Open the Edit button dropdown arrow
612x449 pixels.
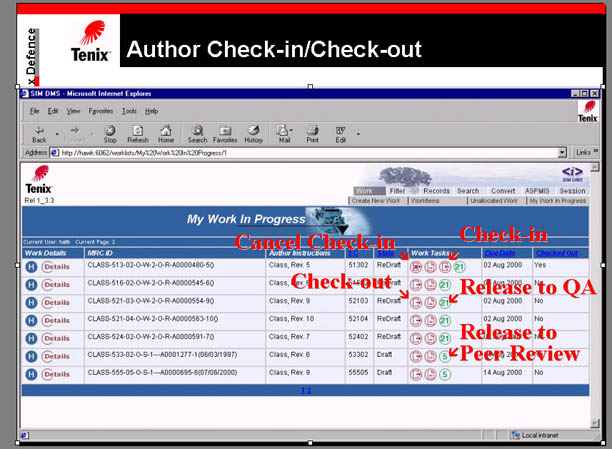(x=358, y=134)
